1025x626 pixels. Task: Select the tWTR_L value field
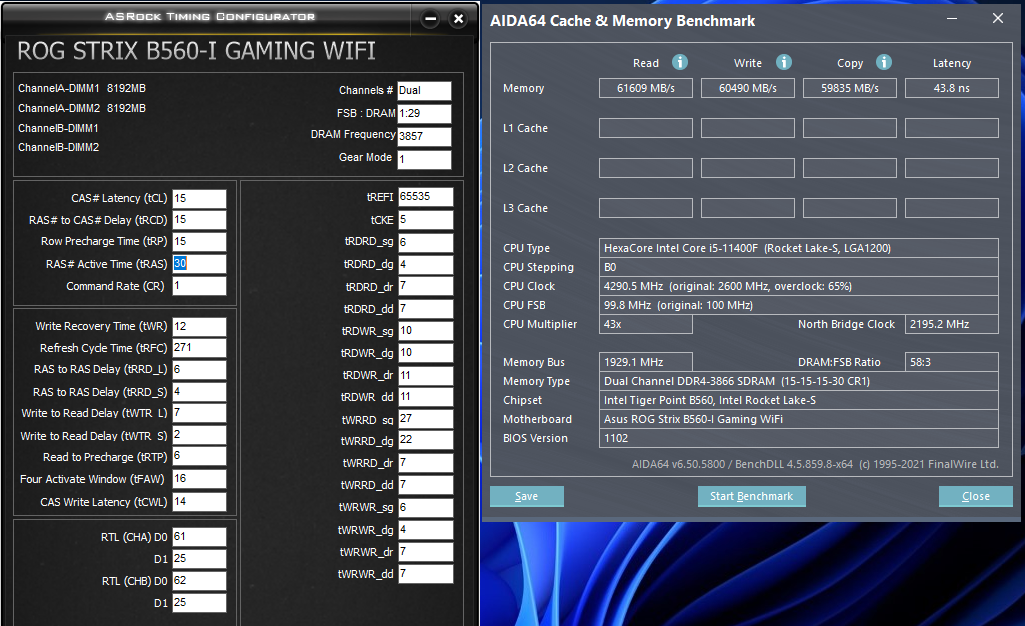[199, 414]
